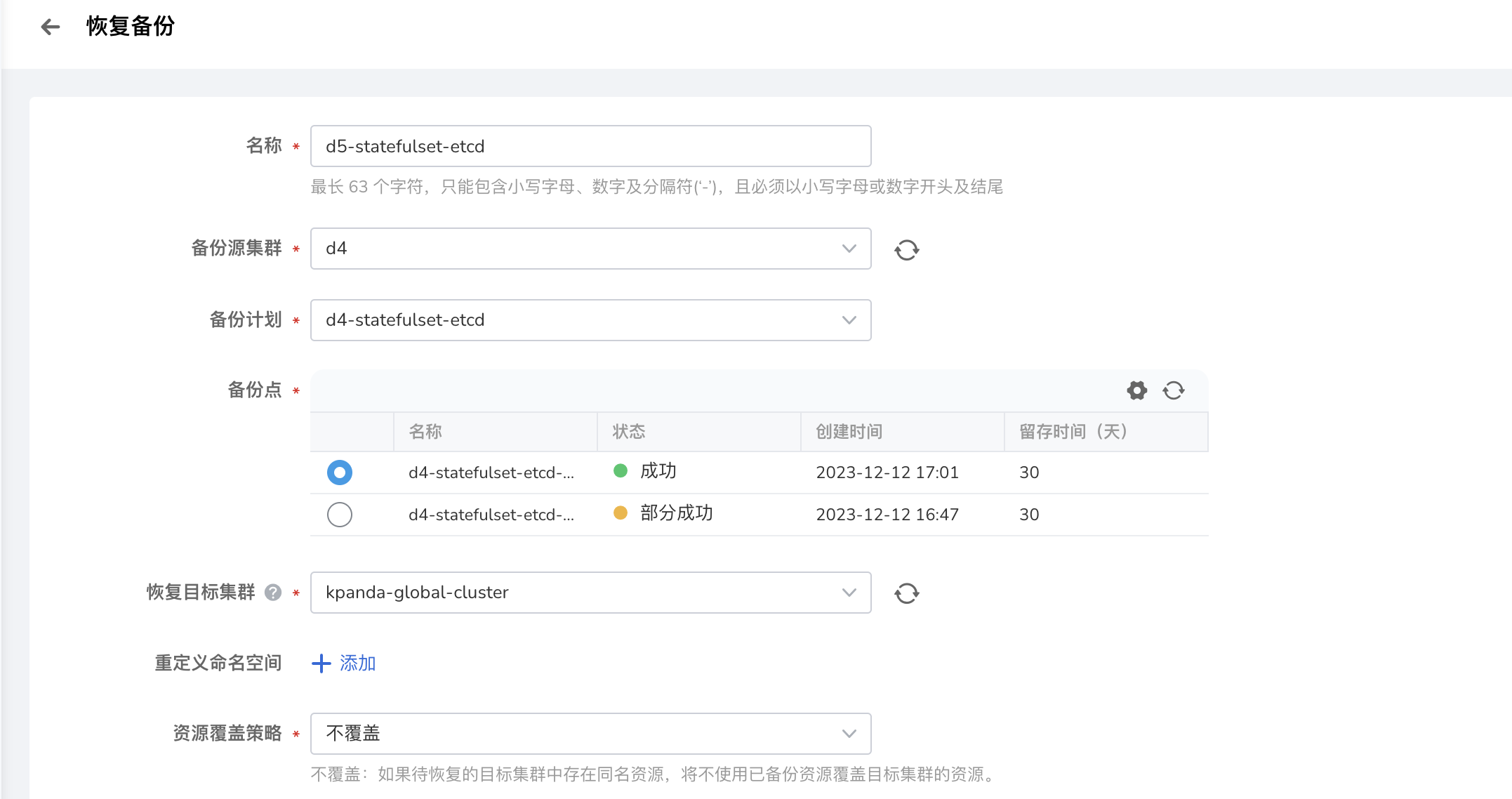Click the 状态 column header
Image resolution: width=1512 pixels, height=799 pixels.
tap(628, 432)
